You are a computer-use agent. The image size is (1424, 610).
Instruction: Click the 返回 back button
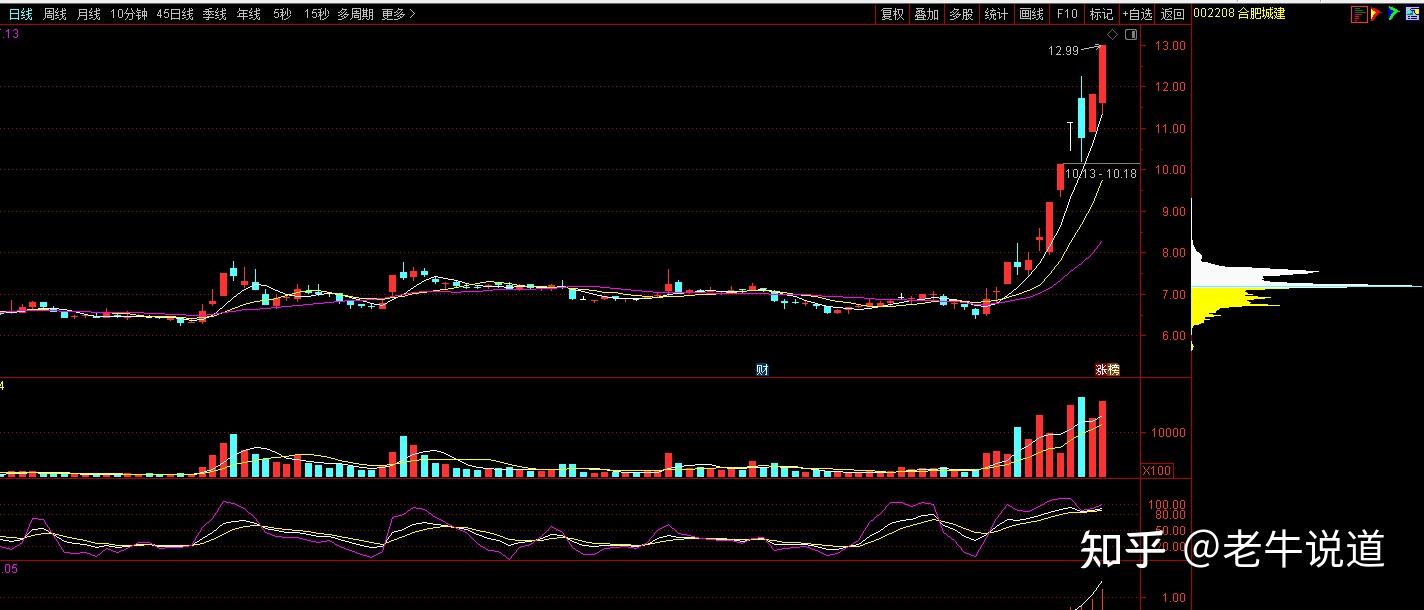[1172, 14]
